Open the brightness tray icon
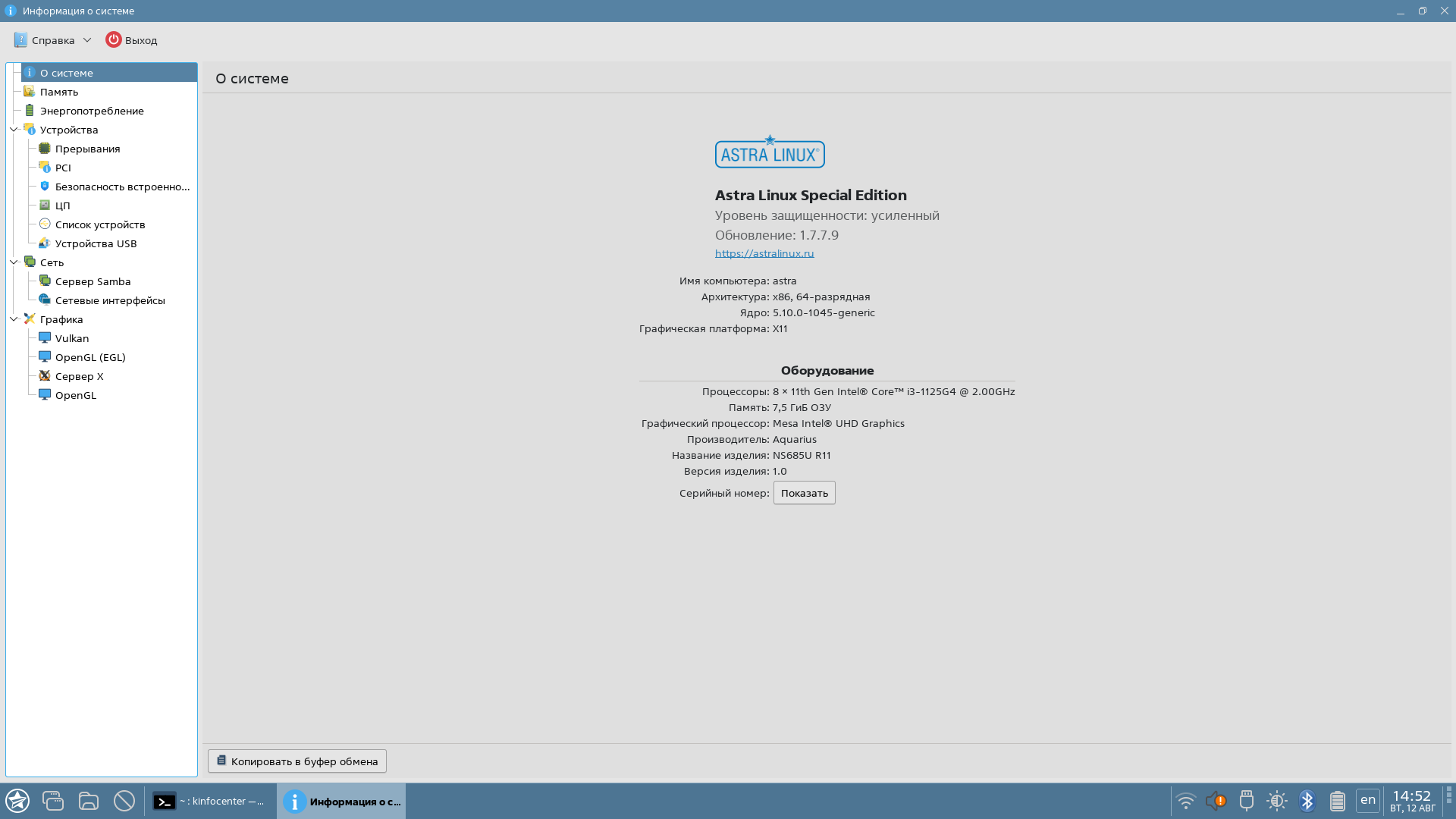 coord(1276,801)
